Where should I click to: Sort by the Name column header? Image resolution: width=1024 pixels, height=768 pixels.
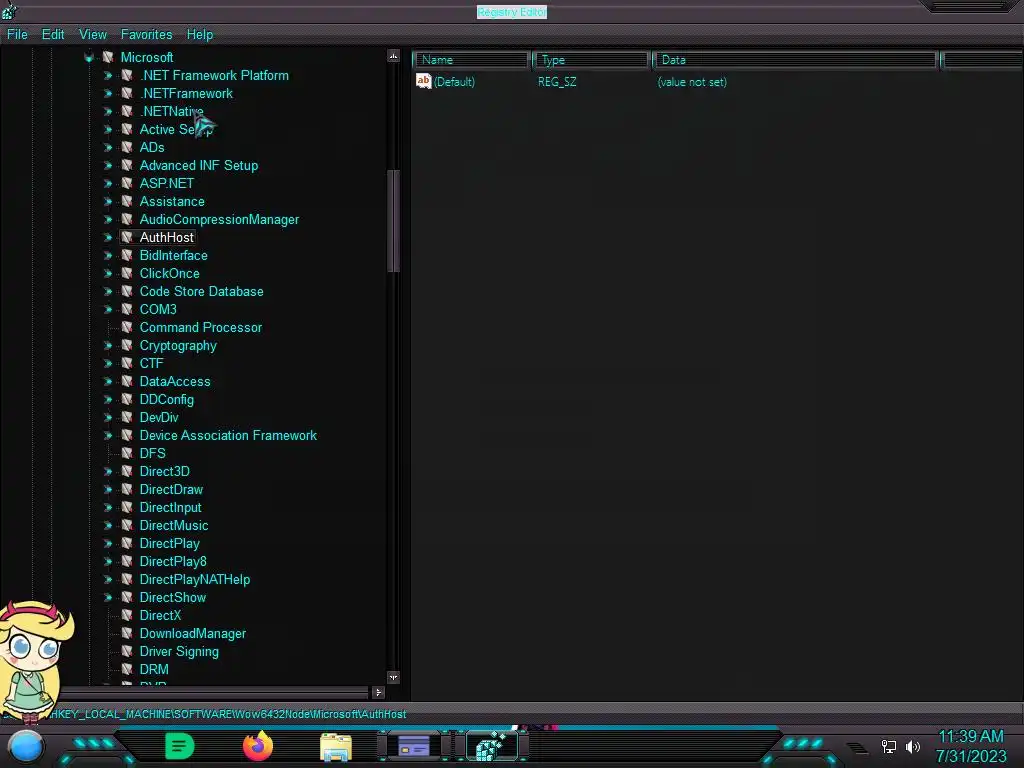pos(471,60)
